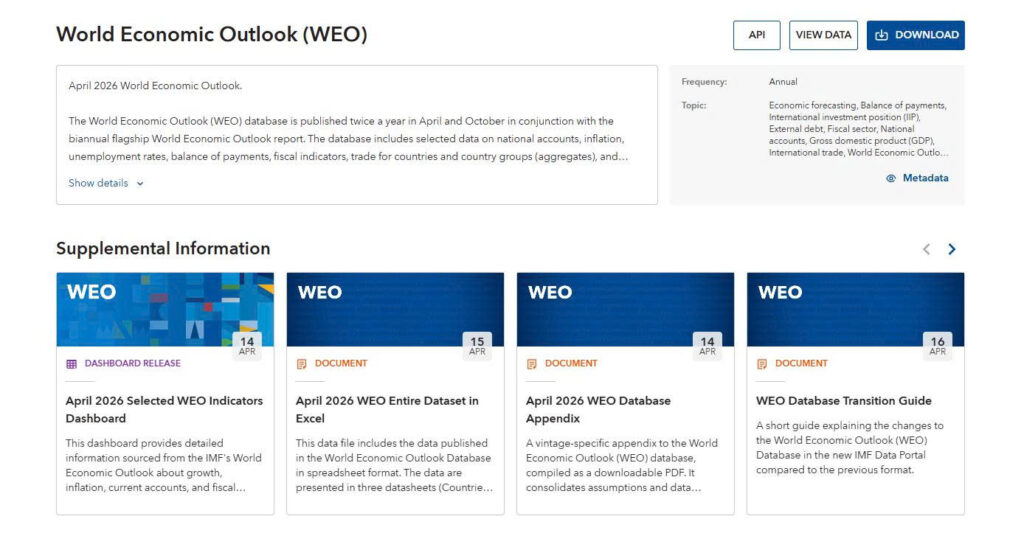Click the 16 APR date badge

tap(938, 346)
